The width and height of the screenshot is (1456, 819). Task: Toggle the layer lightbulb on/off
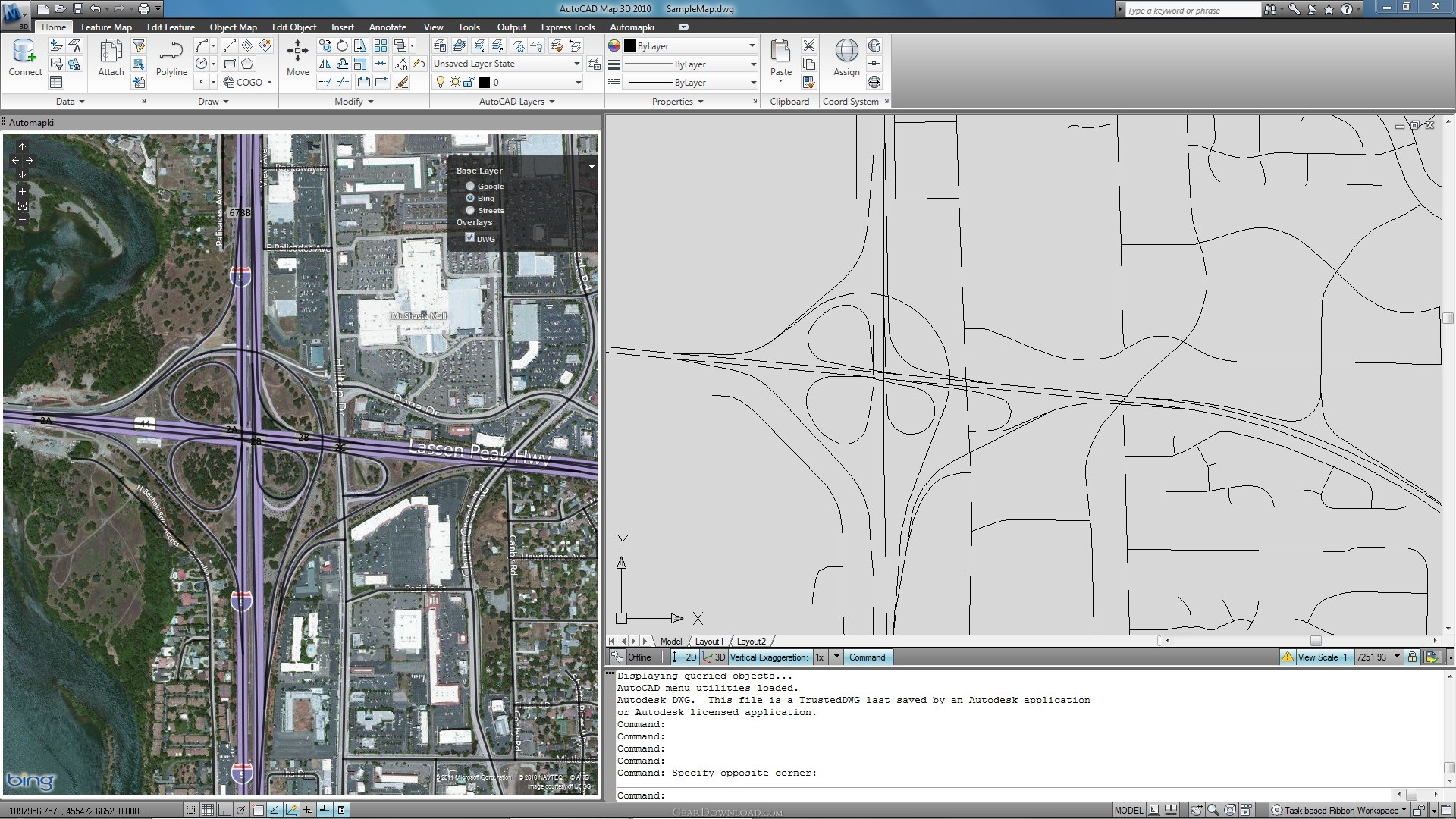[441, 82]
